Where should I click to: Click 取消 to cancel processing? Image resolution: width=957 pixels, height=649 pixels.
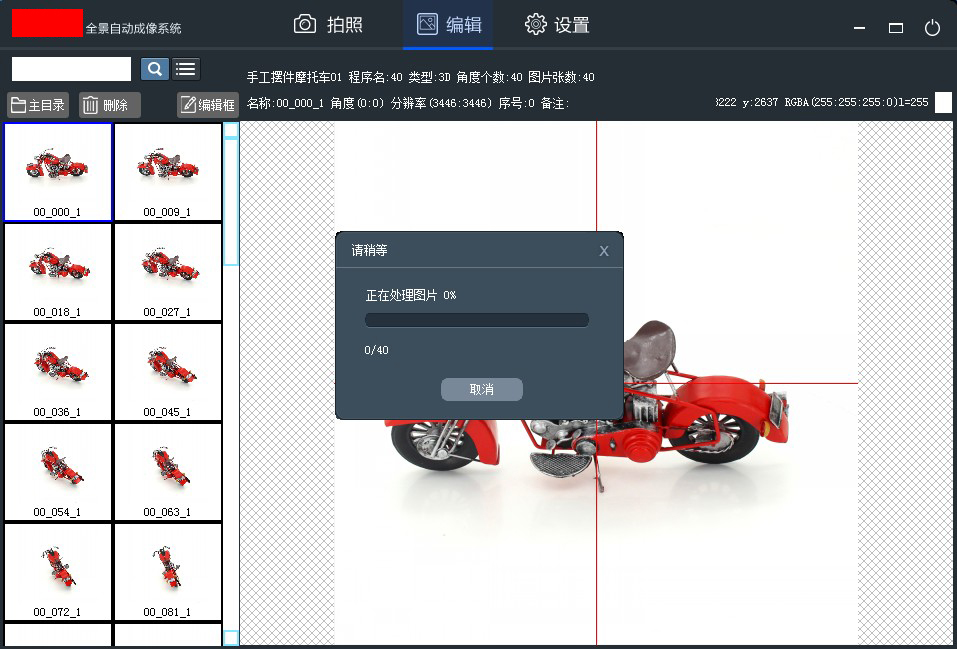click(x=482, y=390)
